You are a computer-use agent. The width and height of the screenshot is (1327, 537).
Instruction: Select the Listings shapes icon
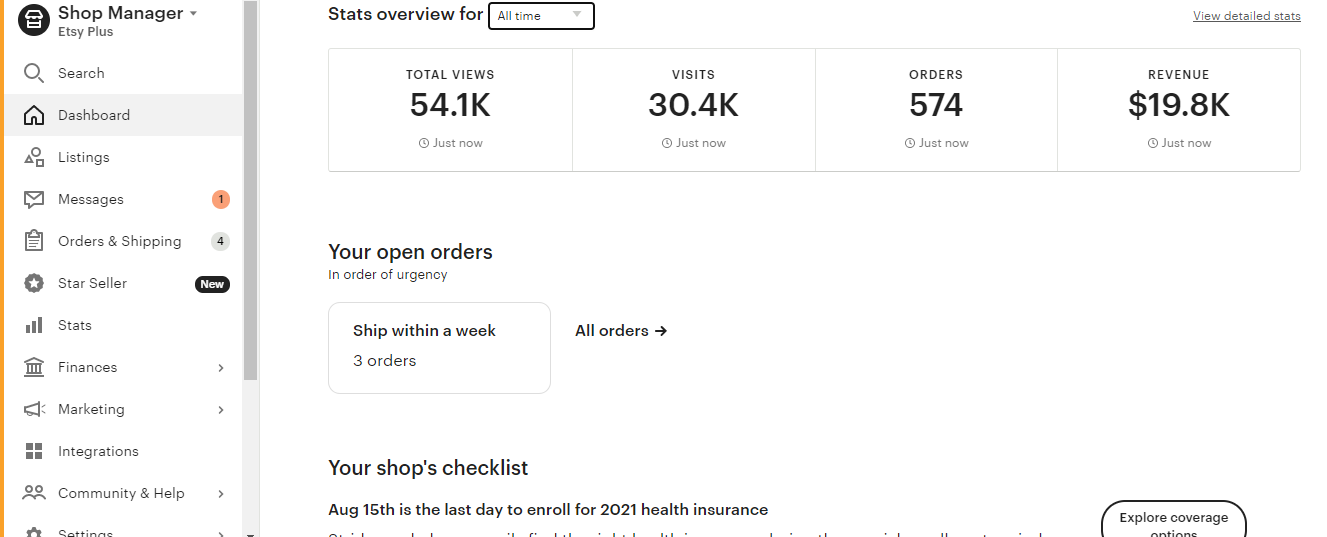pos(34,157)
